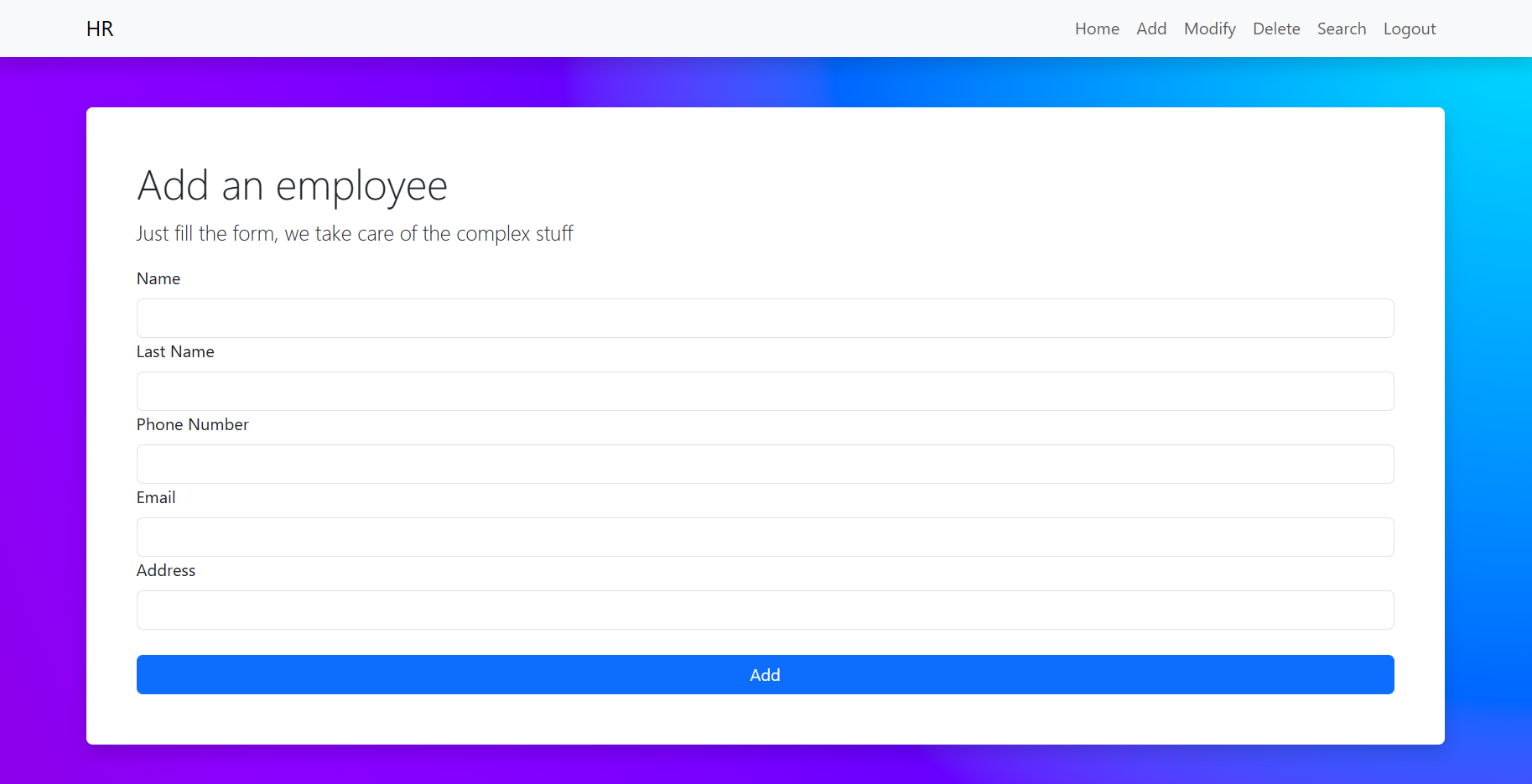Focus the Address input field

765,610
